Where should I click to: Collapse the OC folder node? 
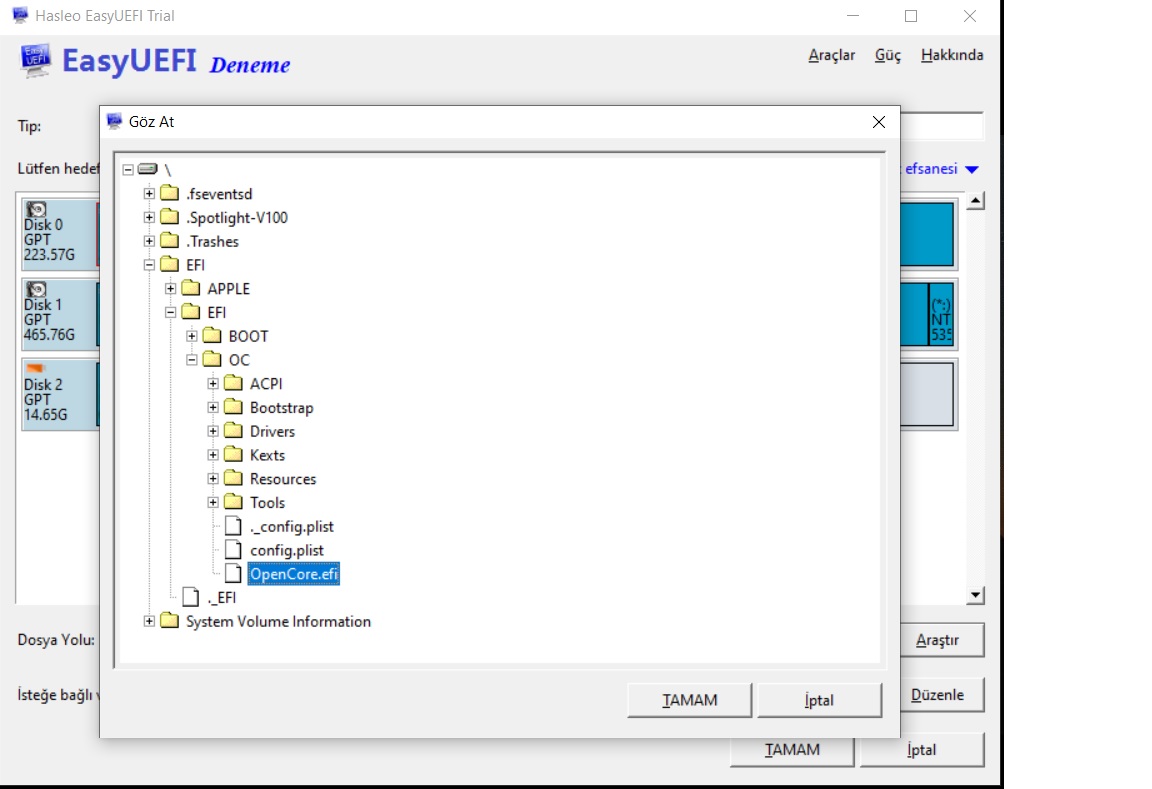point(192,360)
